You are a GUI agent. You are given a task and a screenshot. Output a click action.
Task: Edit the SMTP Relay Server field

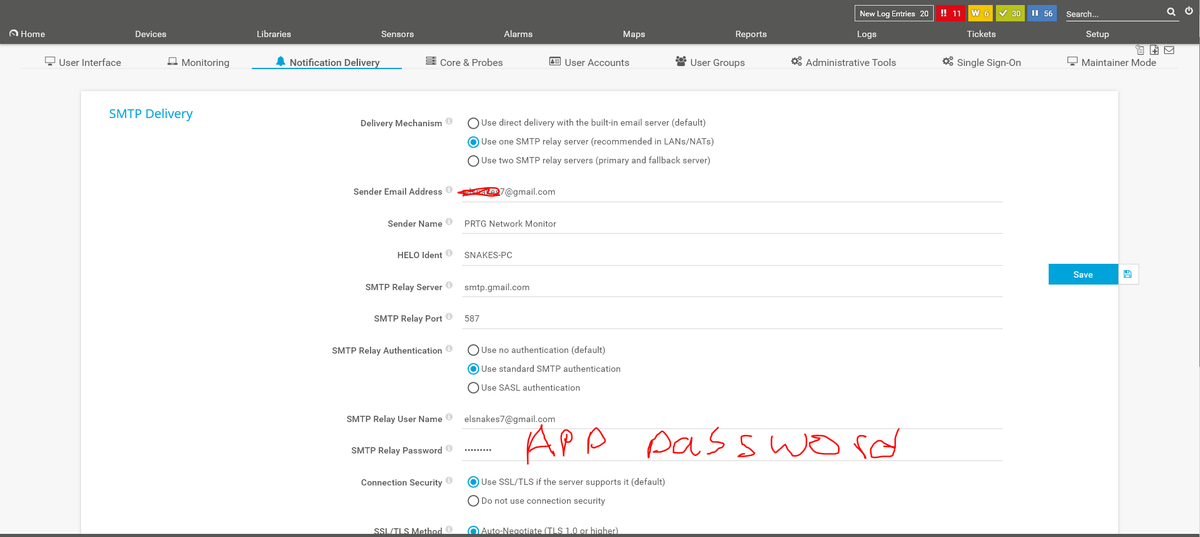pos(733,287)
